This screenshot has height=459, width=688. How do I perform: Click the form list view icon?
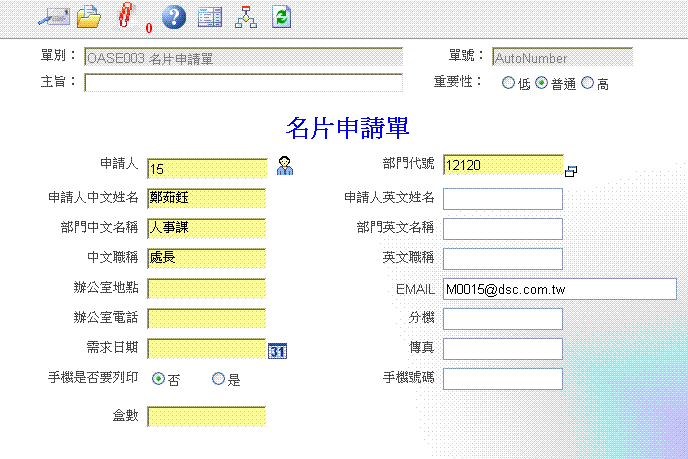[209, 16]
